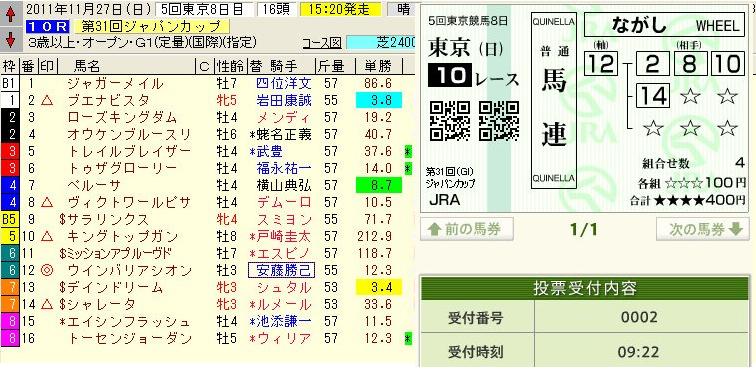Click the 15:20発走 start time label
The width and height of the screenshot is (756, 374).
coord(340,9)
